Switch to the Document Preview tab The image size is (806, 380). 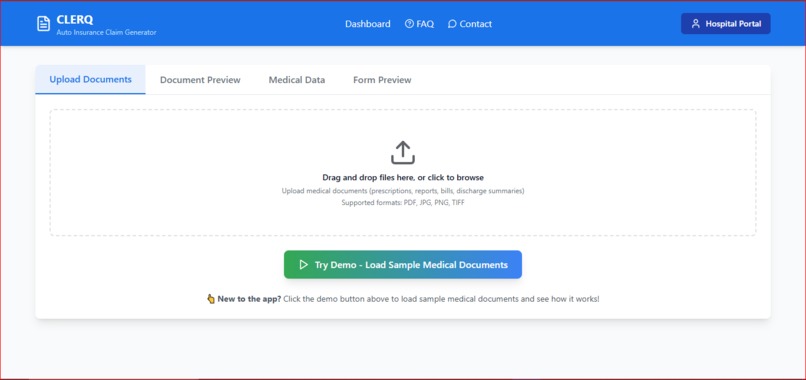(x=200, y=80)
